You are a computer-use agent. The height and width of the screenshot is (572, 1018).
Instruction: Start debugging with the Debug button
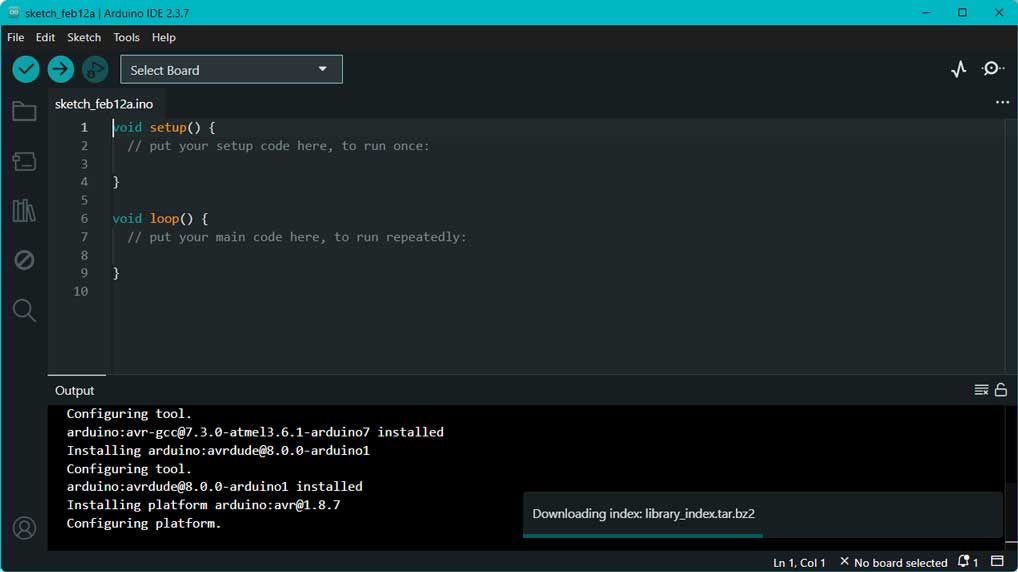(95, 69)
